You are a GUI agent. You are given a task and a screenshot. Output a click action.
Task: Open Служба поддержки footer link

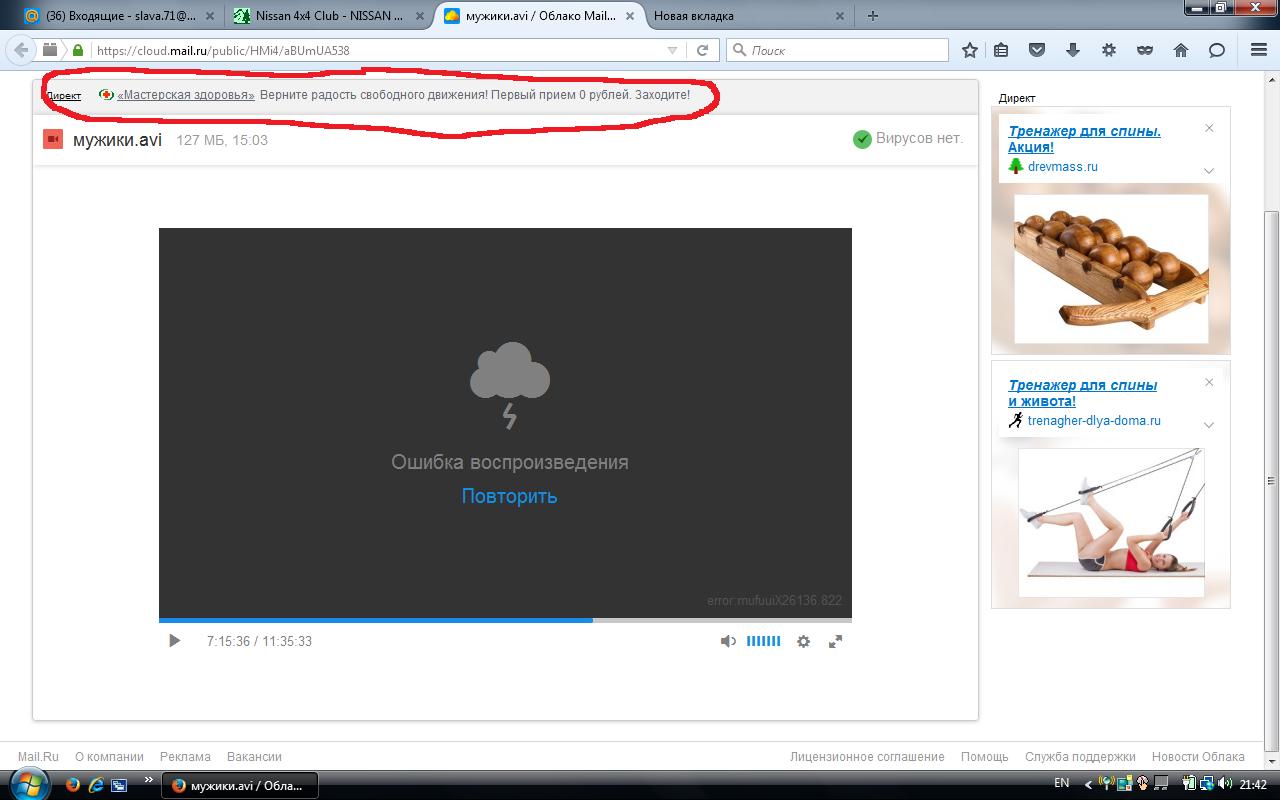click(x=1080, y=757)
